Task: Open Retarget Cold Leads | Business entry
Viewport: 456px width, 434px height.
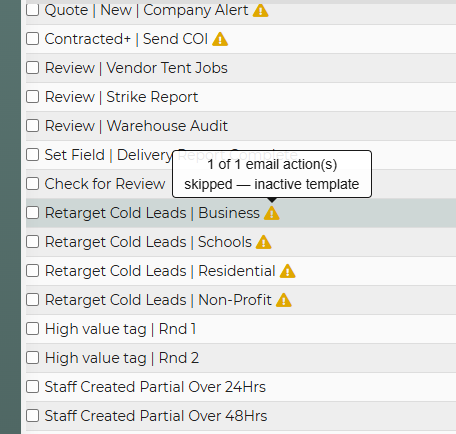Action: [x=152, y=213]
